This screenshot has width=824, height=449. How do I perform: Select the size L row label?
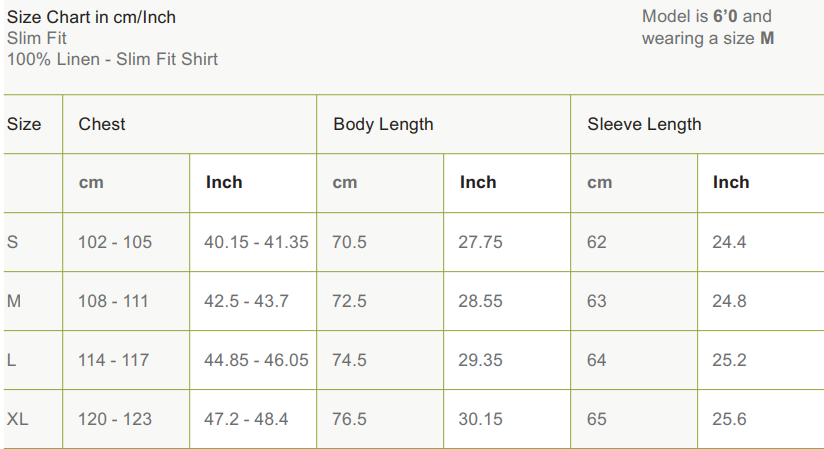point(12,360)
